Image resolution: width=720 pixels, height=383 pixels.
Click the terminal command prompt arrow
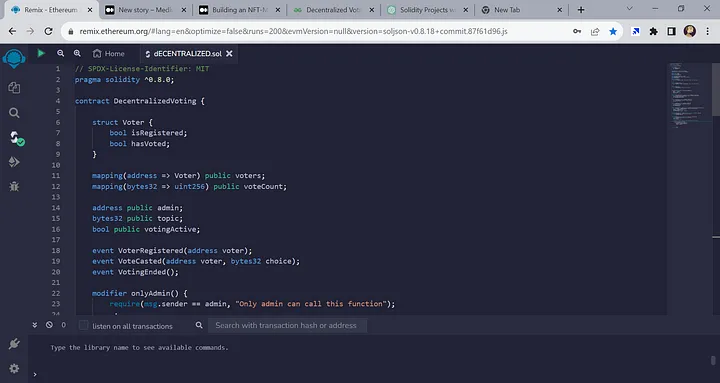click(x=35, y=375)
